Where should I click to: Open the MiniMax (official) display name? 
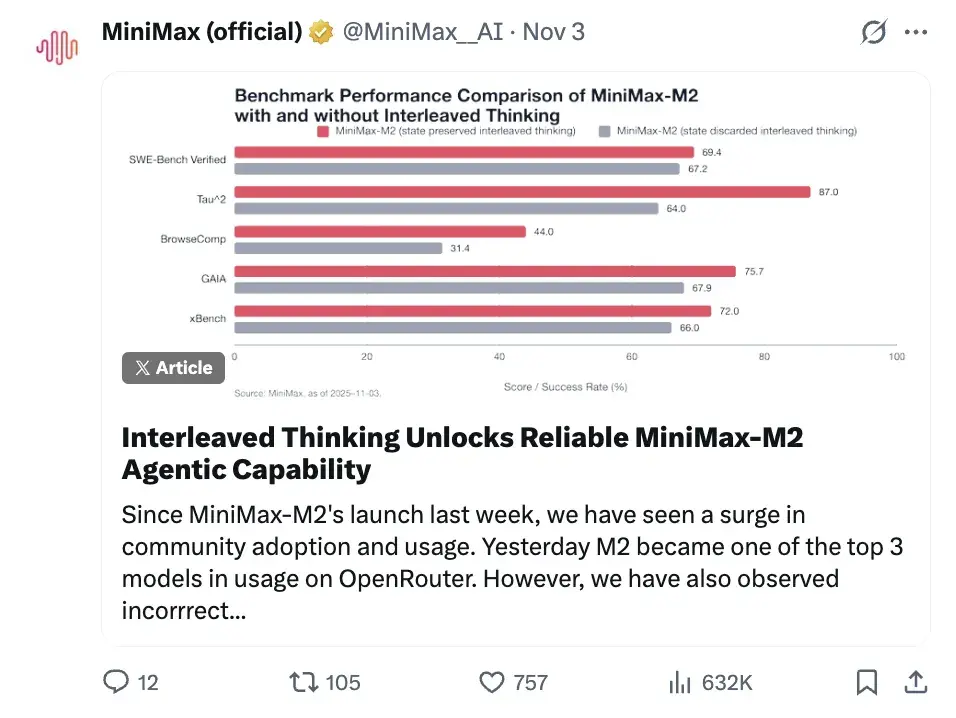199,31
